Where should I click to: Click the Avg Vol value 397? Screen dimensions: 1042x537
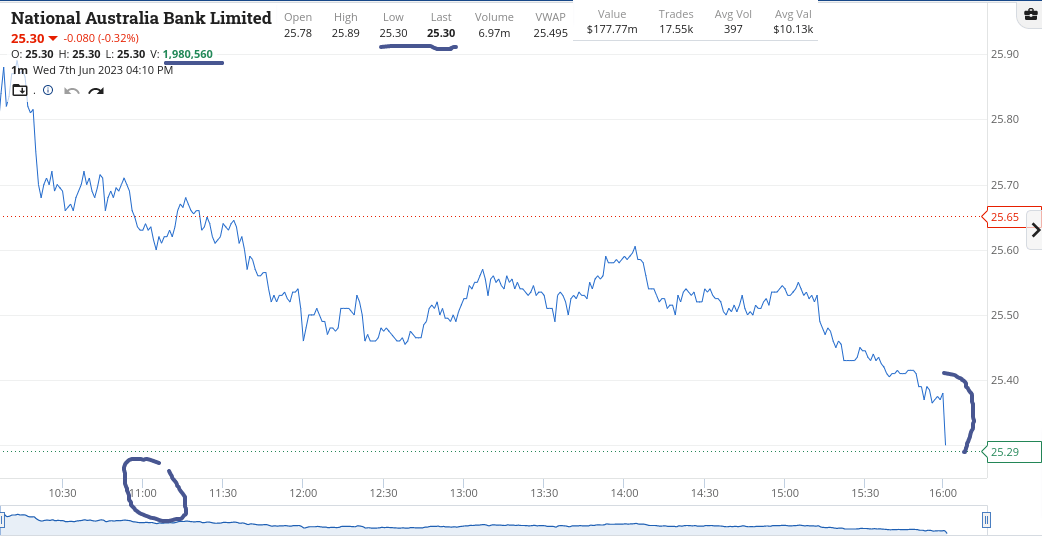point(734,29)
